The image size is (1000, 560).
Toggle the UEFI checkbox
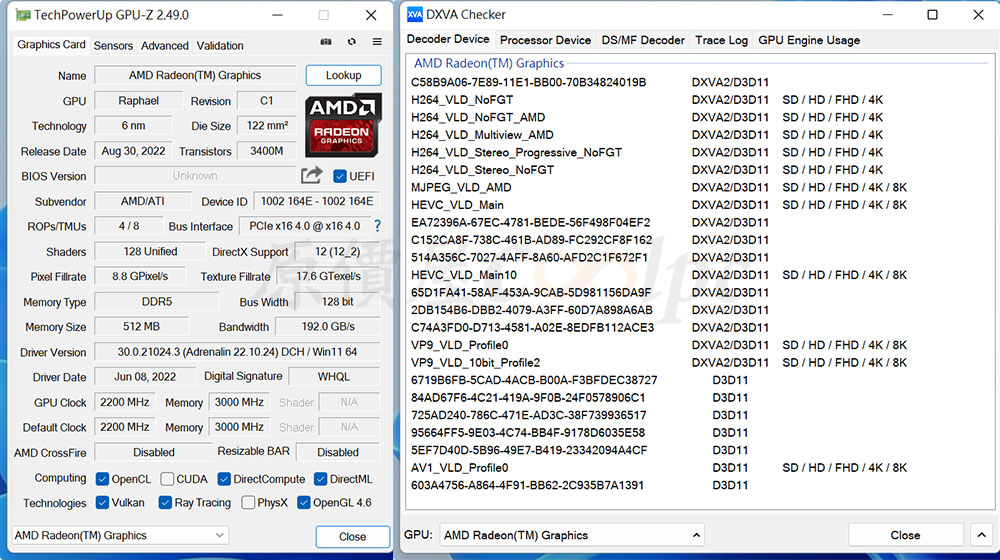[x=340, y=176]
